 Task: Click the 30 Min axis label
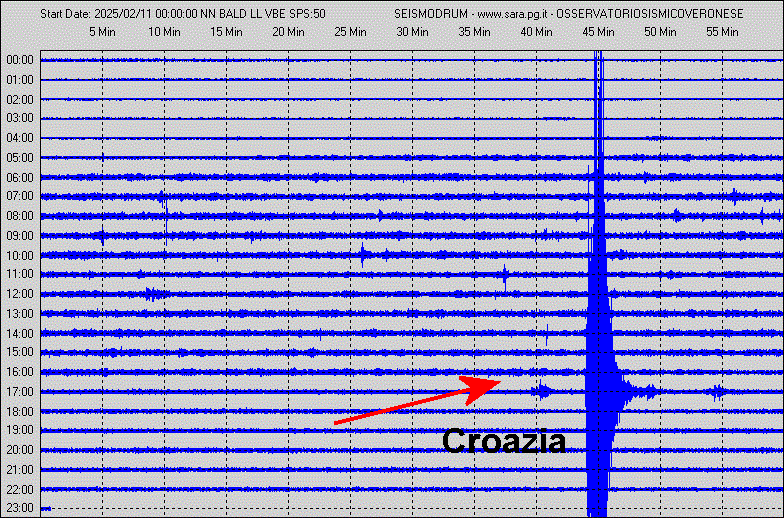coord(412,32)
